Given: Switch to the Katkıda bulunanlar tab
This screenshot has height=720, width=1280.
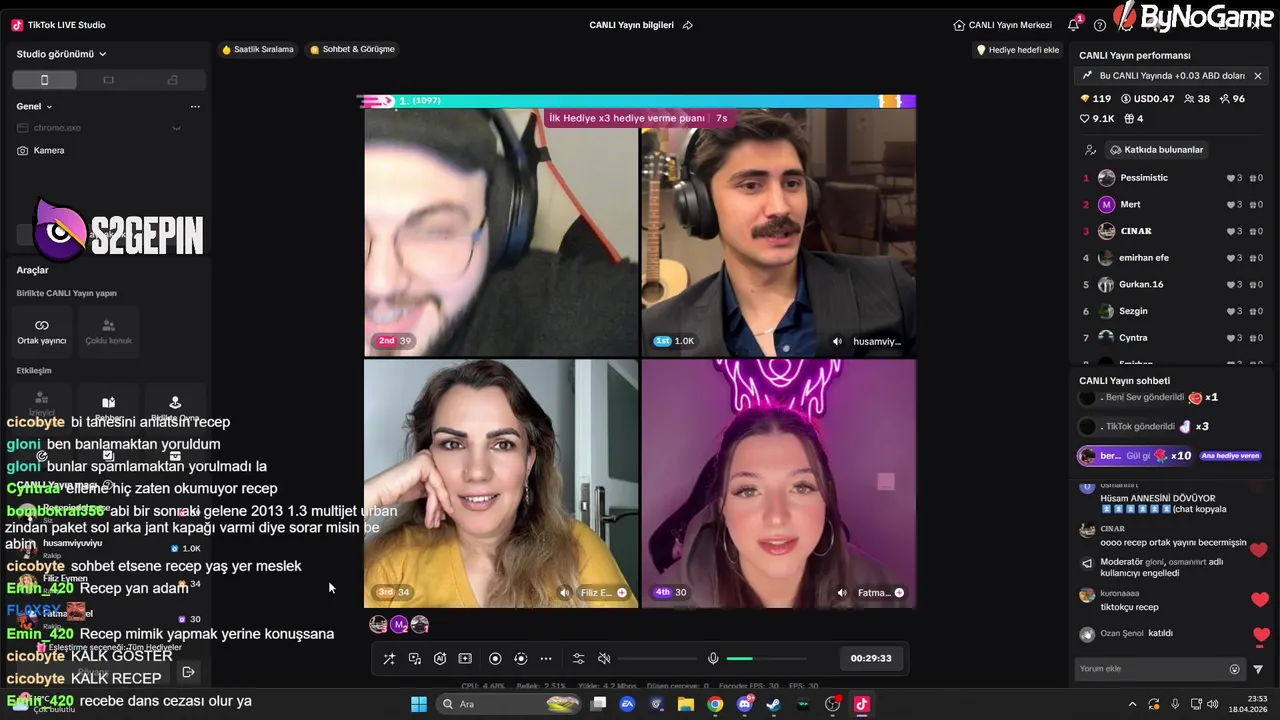Looking at the screenshot, I should click(x=1157, y=150).
